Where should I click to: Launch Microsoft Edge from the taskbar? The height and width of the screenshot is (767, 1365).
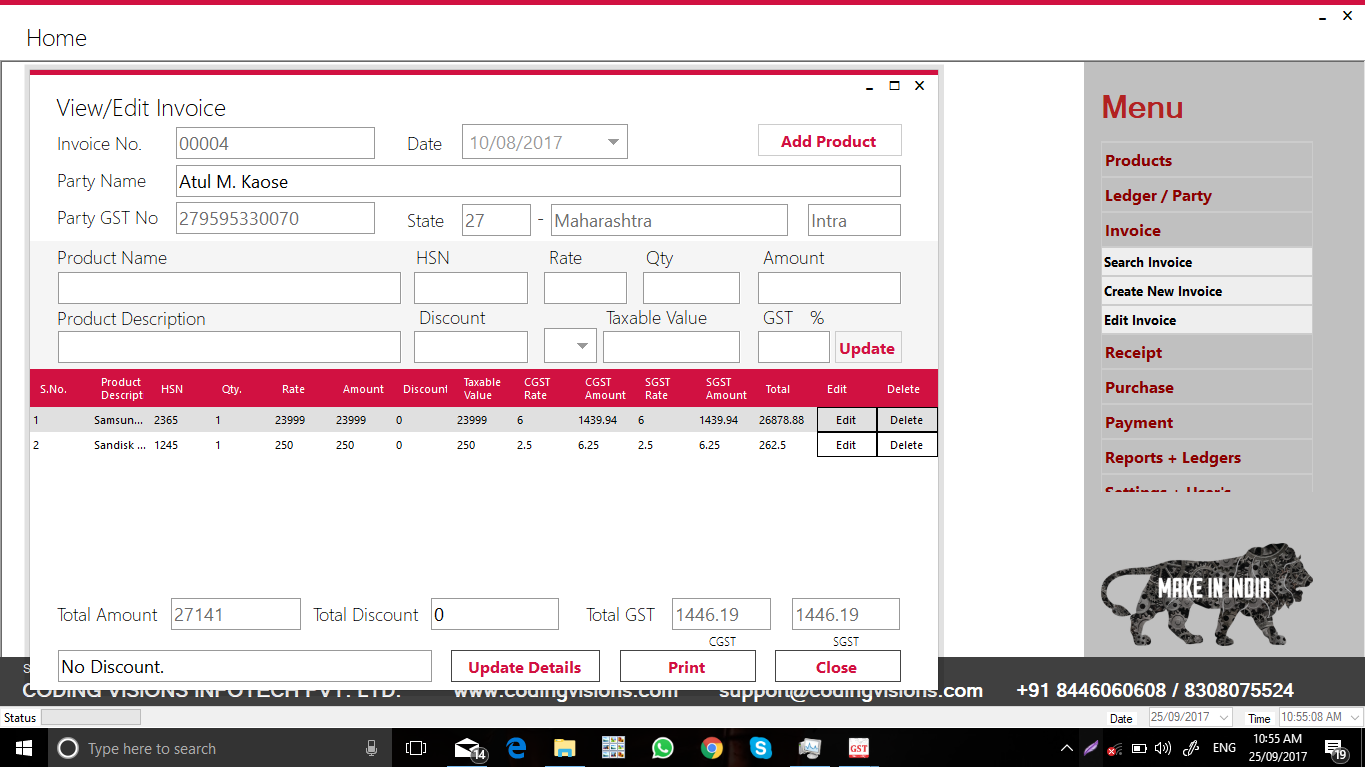pyautogui.click(x=515, y=748)
